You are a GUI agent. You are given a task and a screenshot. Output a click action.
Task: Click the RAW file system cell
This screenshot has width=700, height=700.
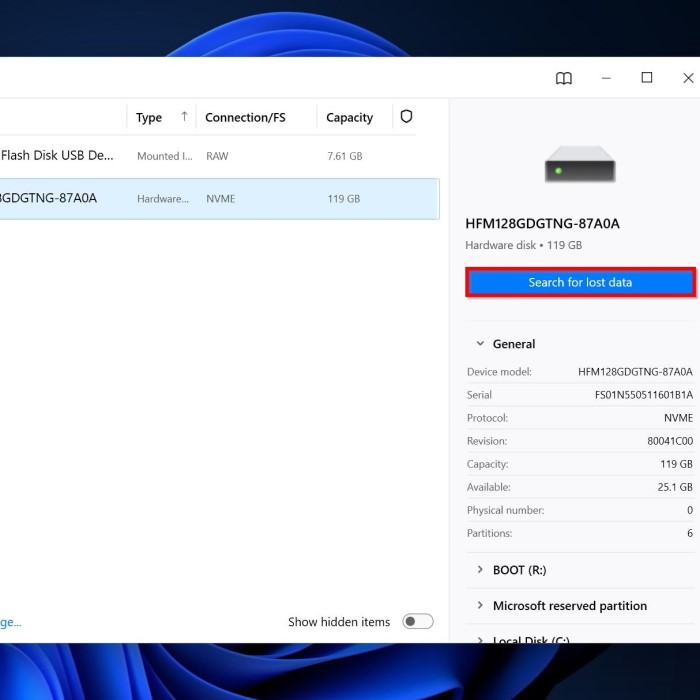217,156
